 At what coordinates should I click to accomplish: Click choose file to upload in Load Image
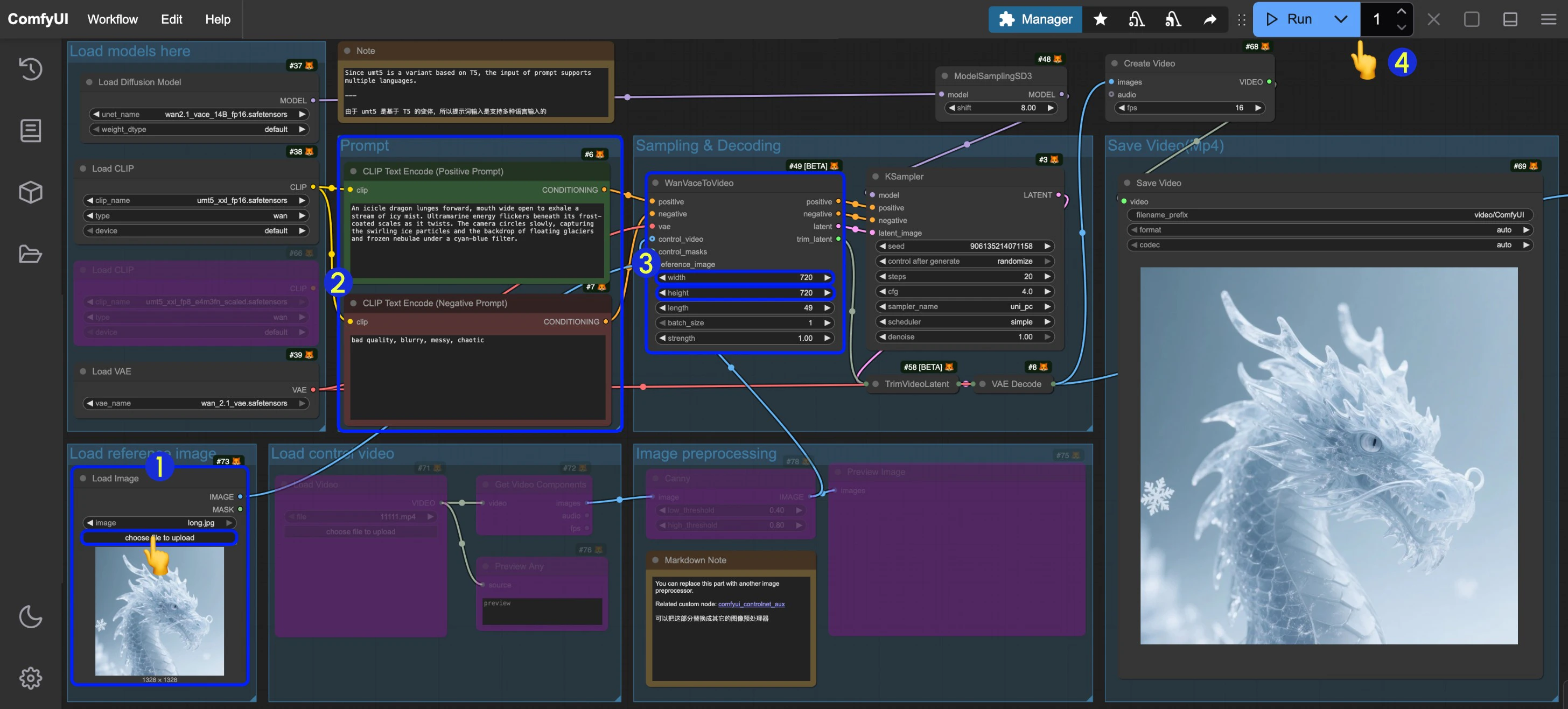tap(159, 537)
